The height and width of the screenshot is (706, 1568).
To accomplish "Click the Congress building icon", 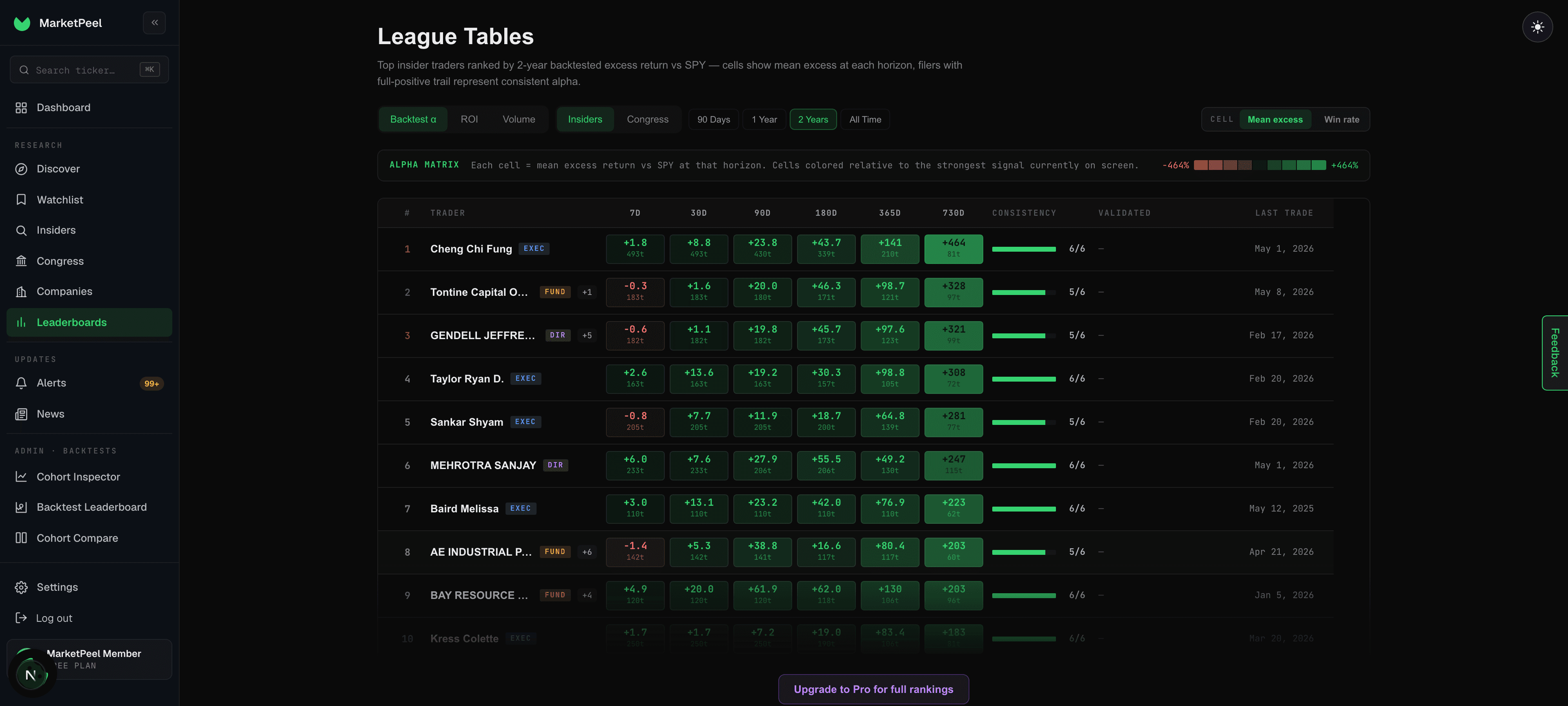I will pos(21,261).
